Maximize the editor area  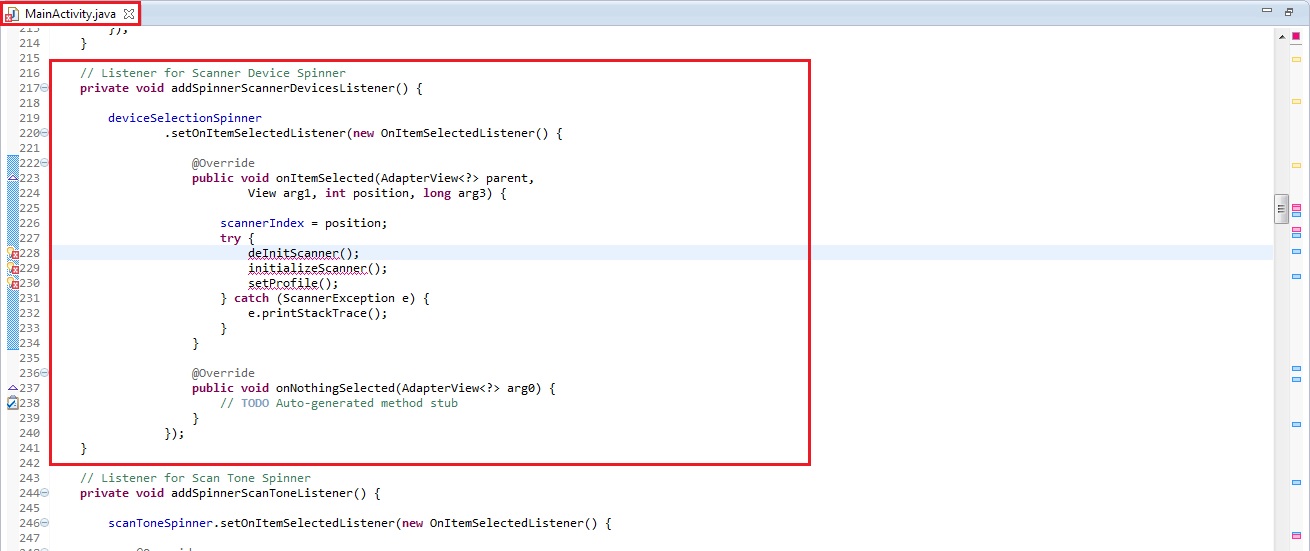click(x=1289, y=11)
